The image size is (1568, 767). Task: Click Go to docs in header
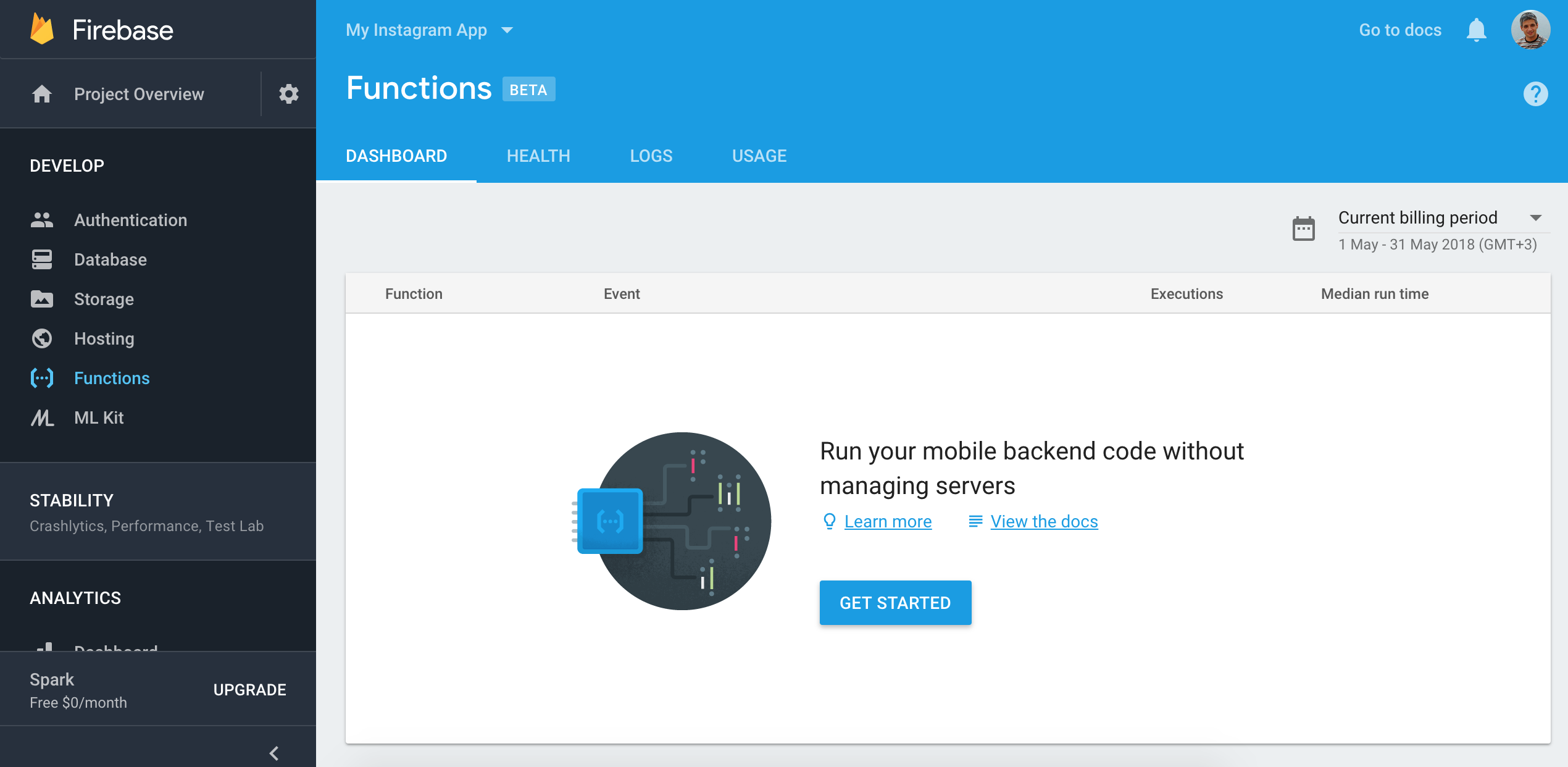pos(1400,30)
